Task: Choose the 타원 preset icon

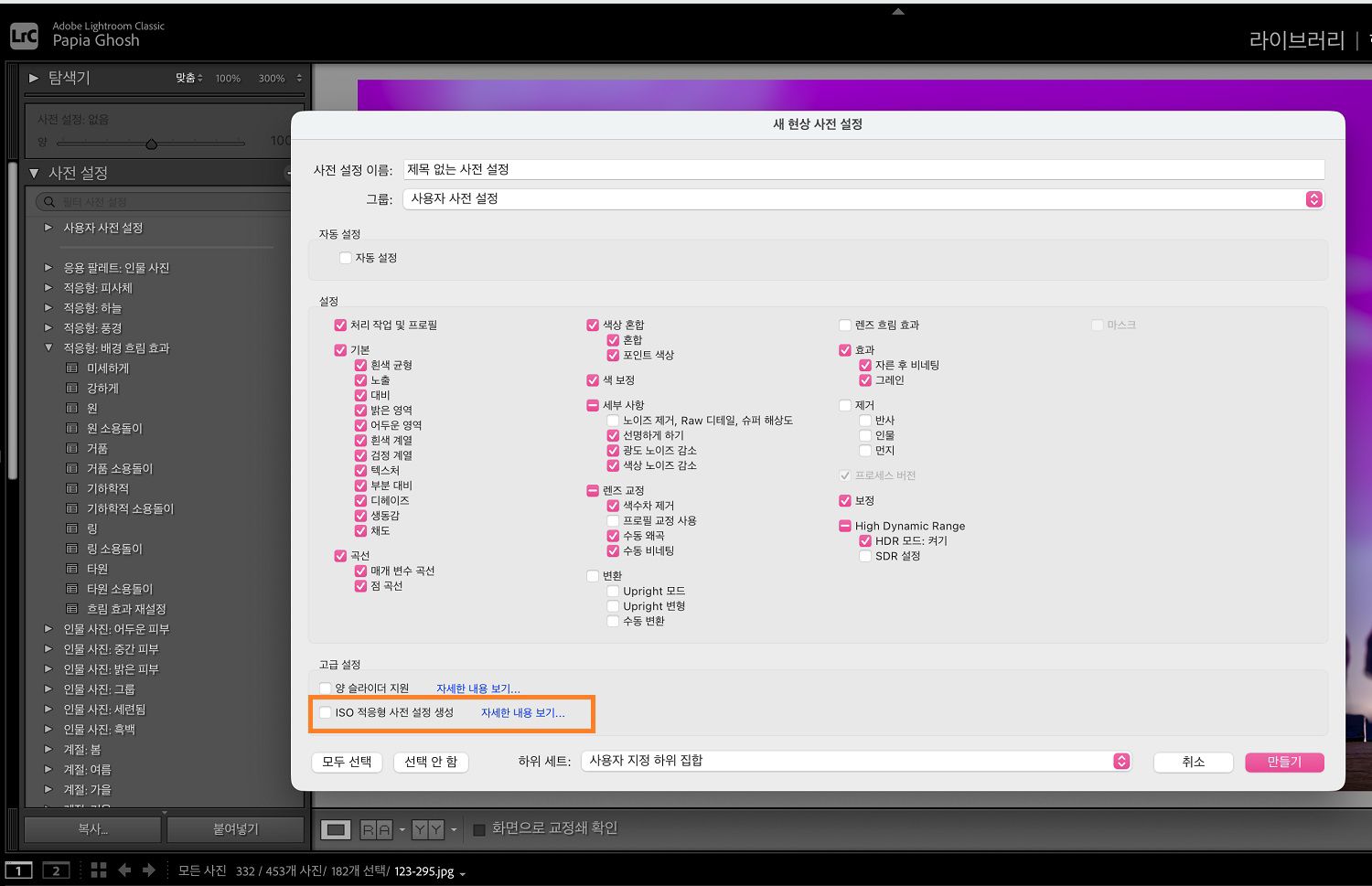Action: click(71, 570)
